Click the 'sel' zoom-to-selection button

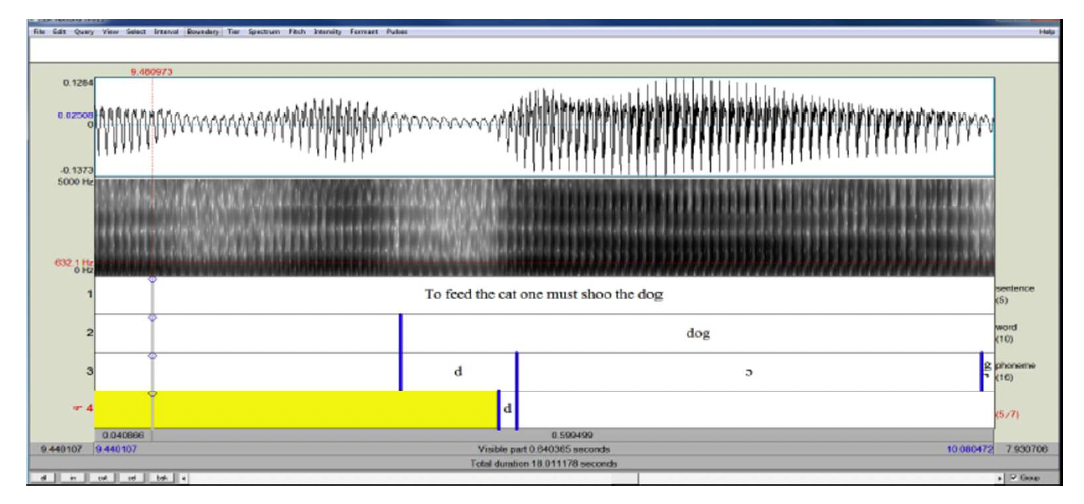[x=131, y=479]
